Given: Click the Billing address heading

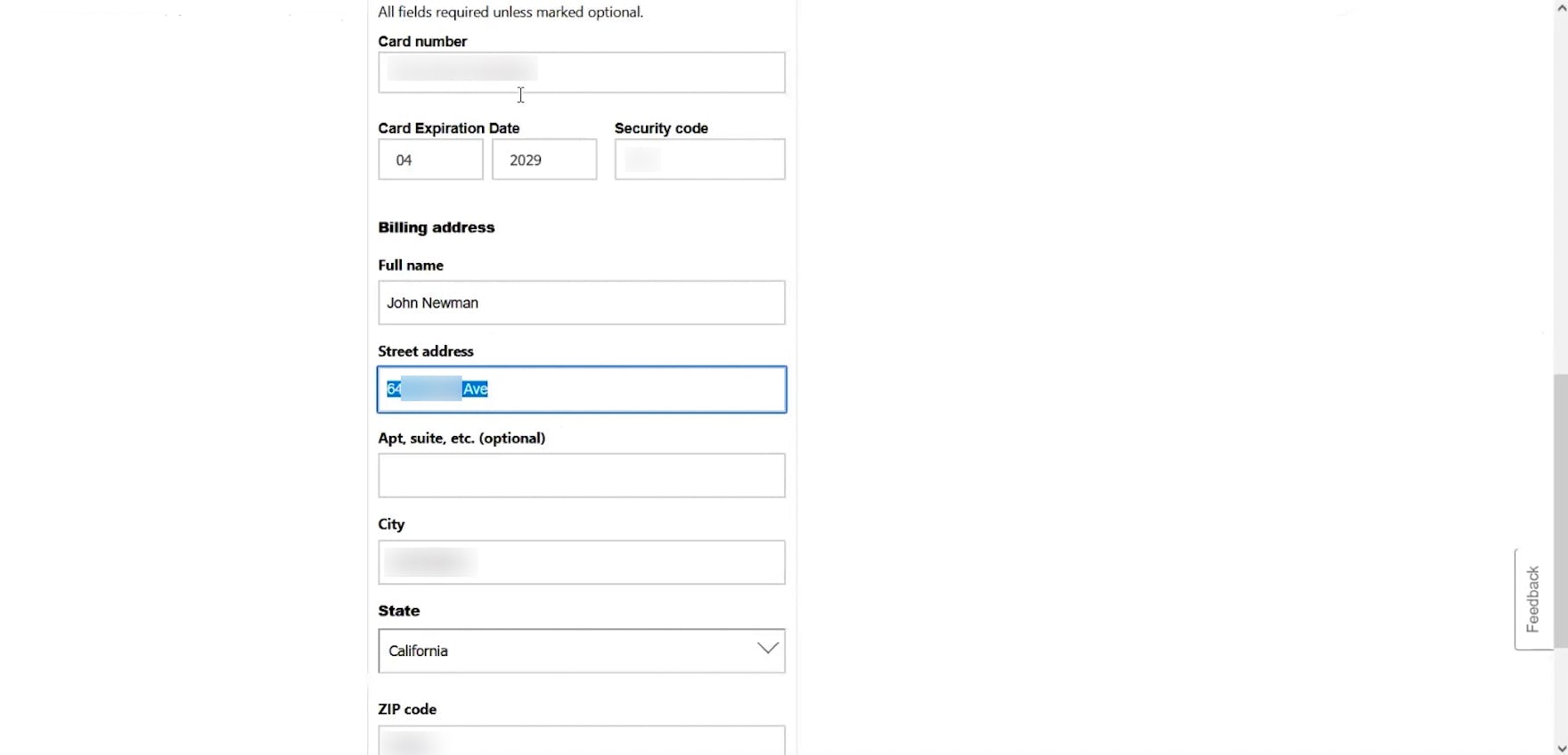Looking at the screenshot, I should point(436,227).
